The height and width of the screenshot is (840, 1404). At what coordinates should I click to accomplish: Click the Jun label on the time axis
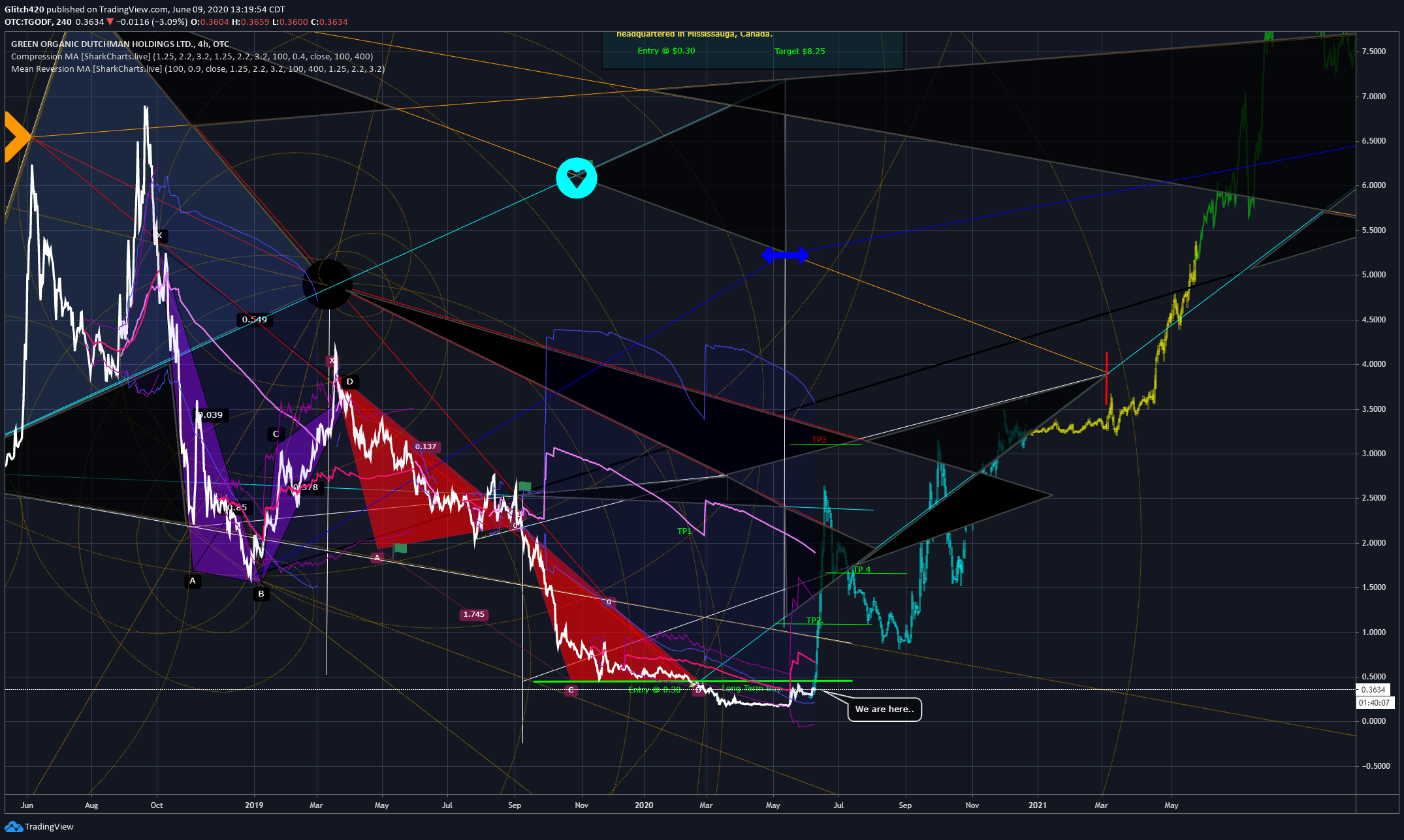tap(27, 805)
